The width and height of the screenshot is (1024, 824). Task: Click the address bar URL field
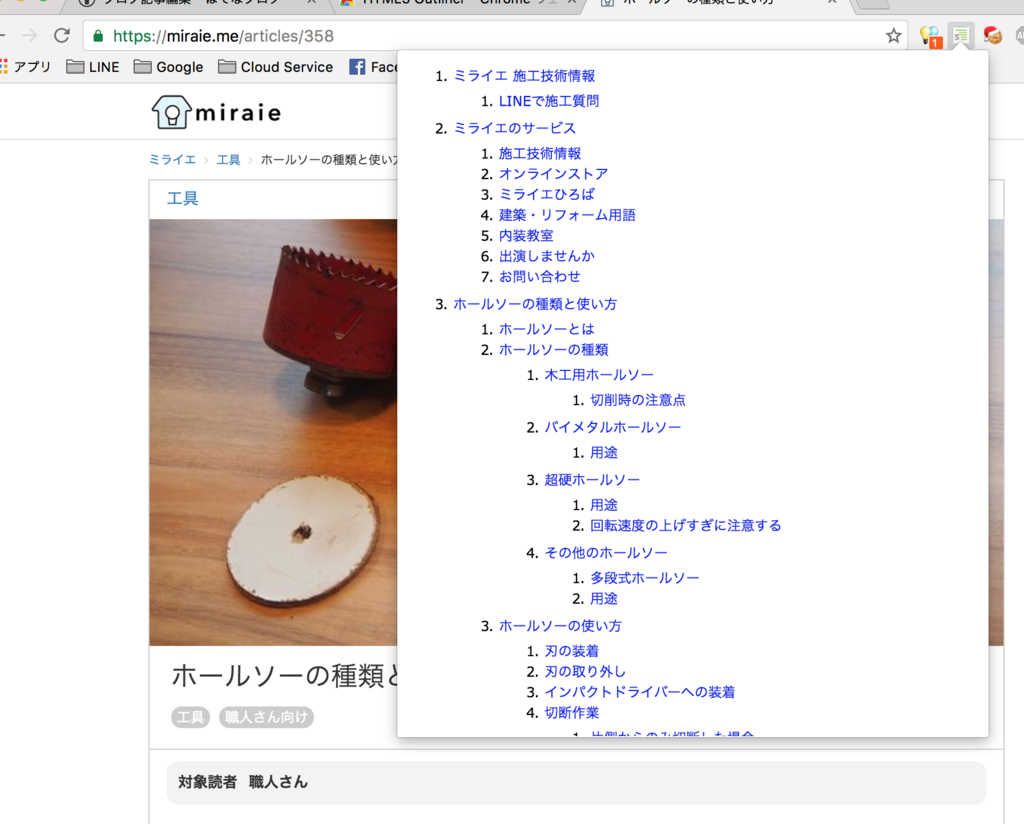[496, 36]
